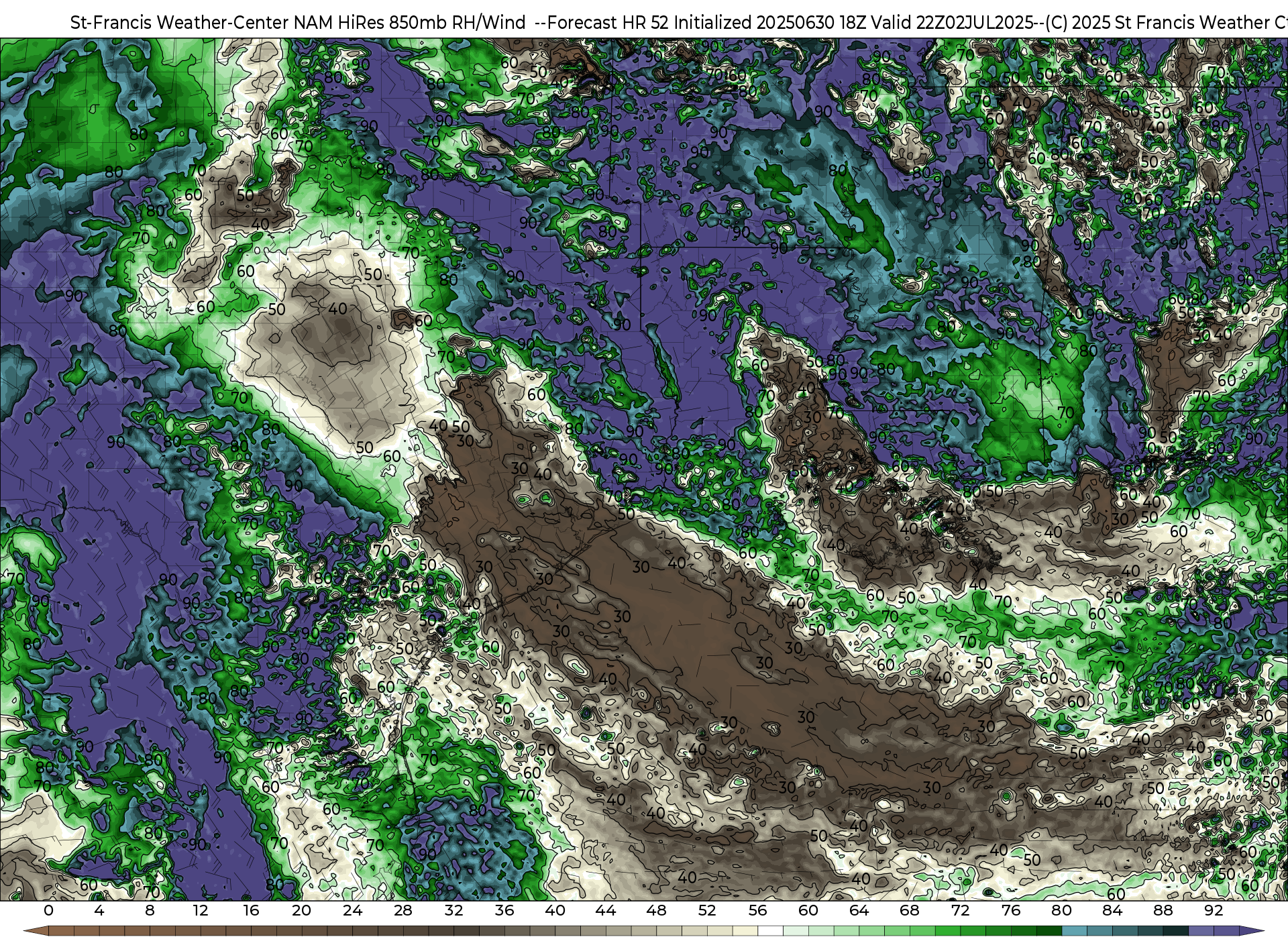Click the legend tick label '32'
The height and width of the screenshot is (939, 1288).
[x=454, y=911]
